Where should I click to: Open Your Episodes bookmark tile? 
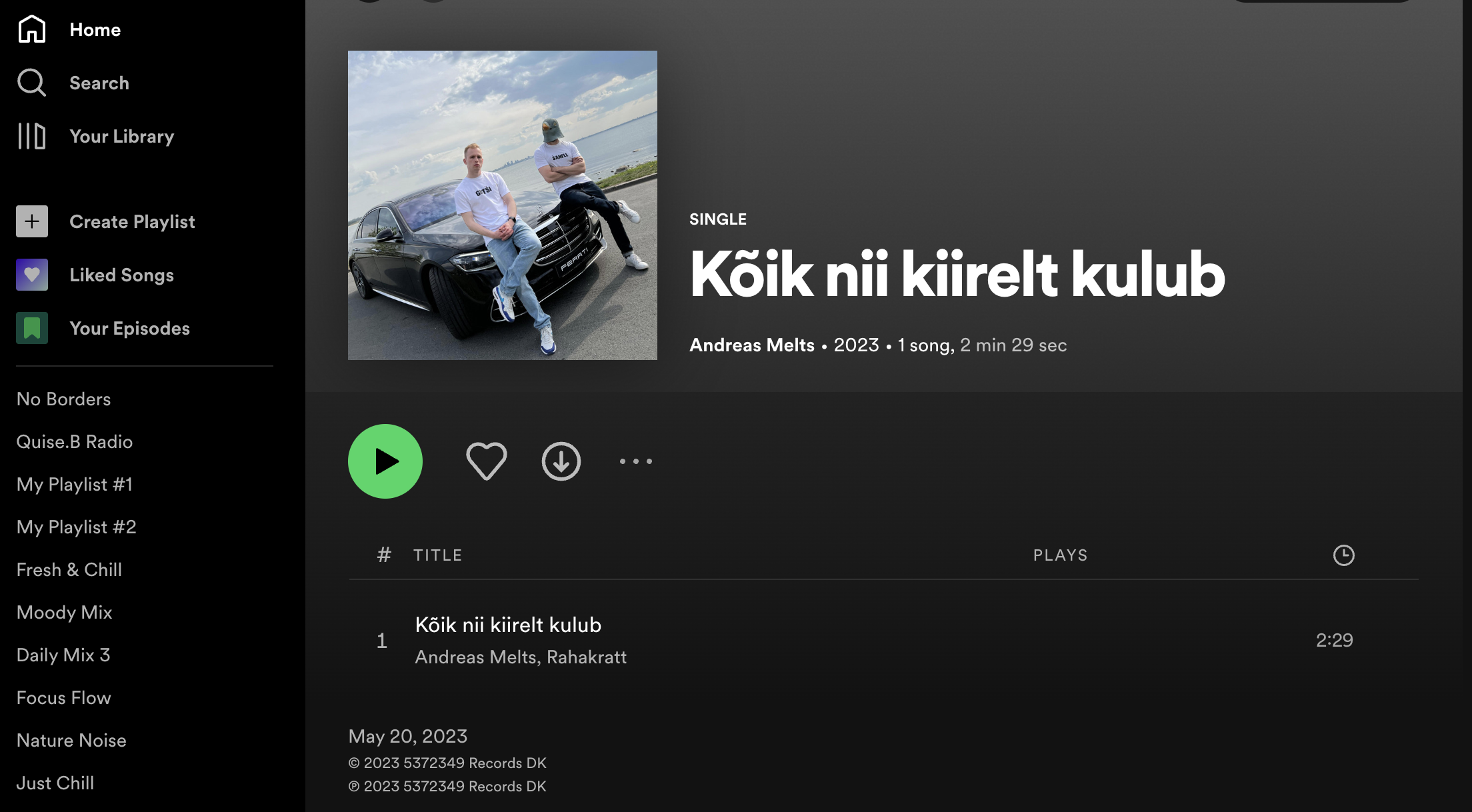click(32, 328)
